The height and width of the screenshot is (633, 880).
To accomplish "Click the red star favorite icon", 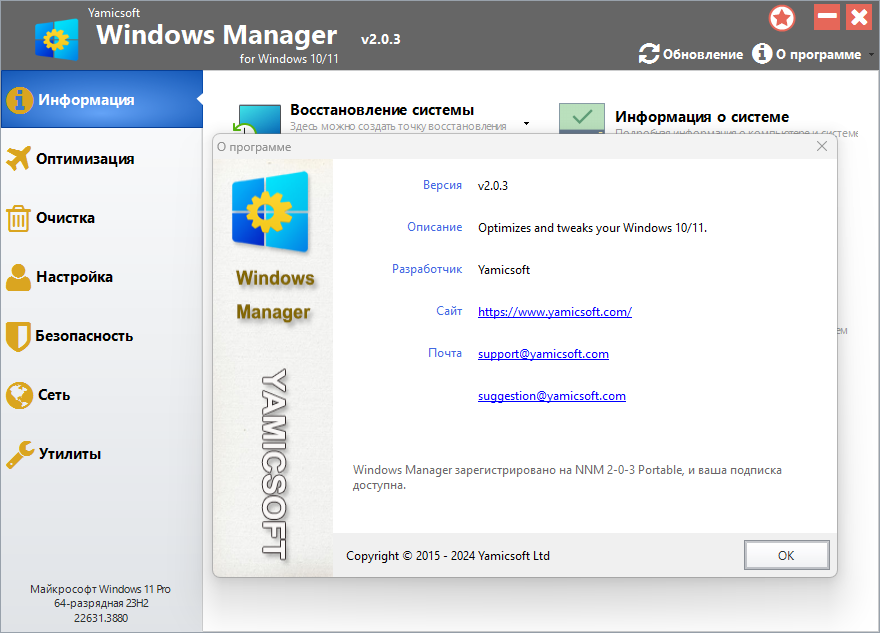I will coord(782,18).
